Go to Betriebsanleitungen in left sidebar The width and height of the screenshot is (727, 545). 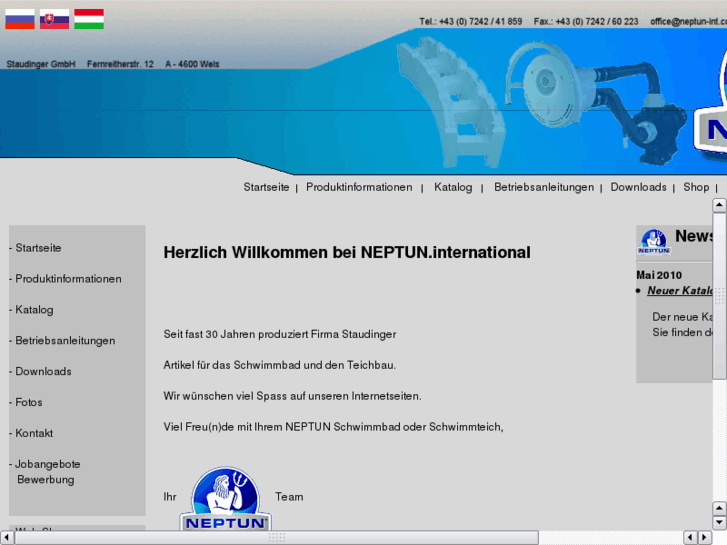point(65,340)
